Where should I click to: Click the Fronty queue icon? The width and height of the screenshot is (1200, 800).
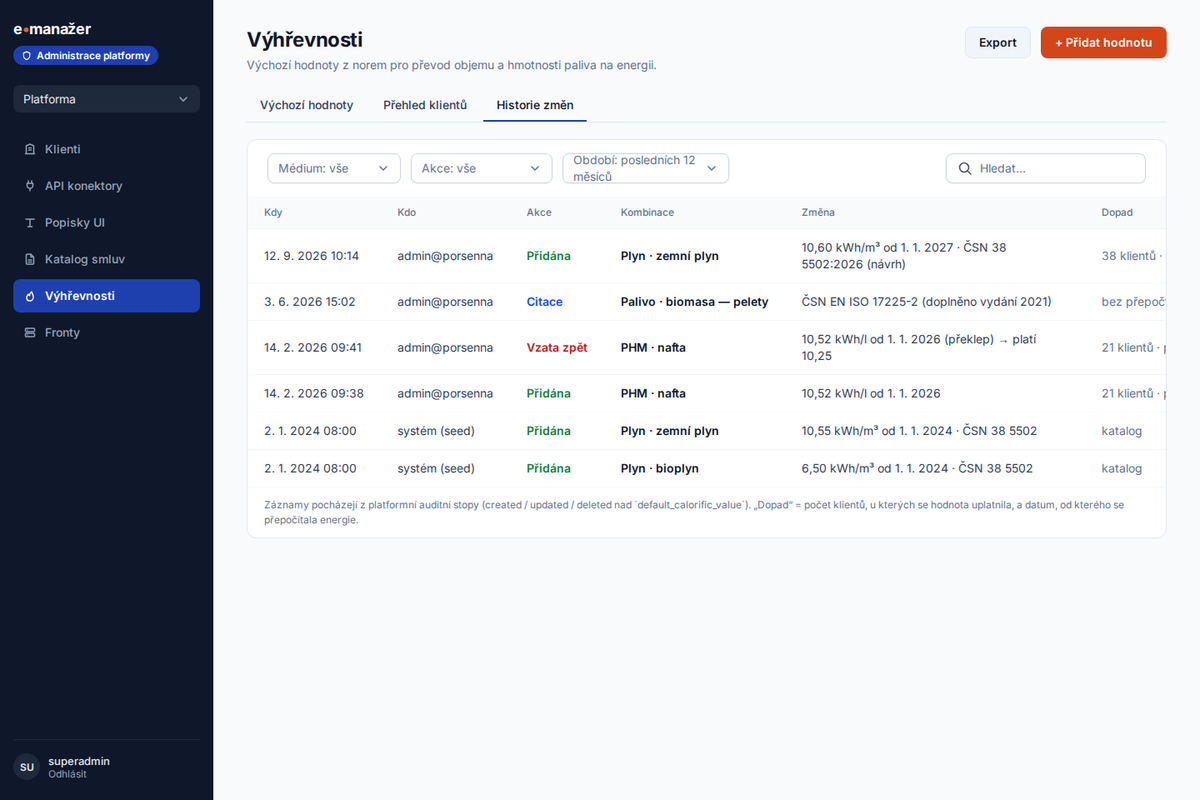tap(30, 333)
